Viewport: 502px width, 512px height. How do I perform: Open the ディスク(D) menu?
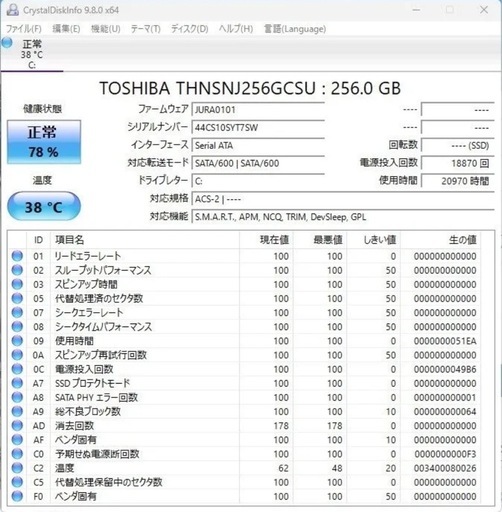click(190, 29)
